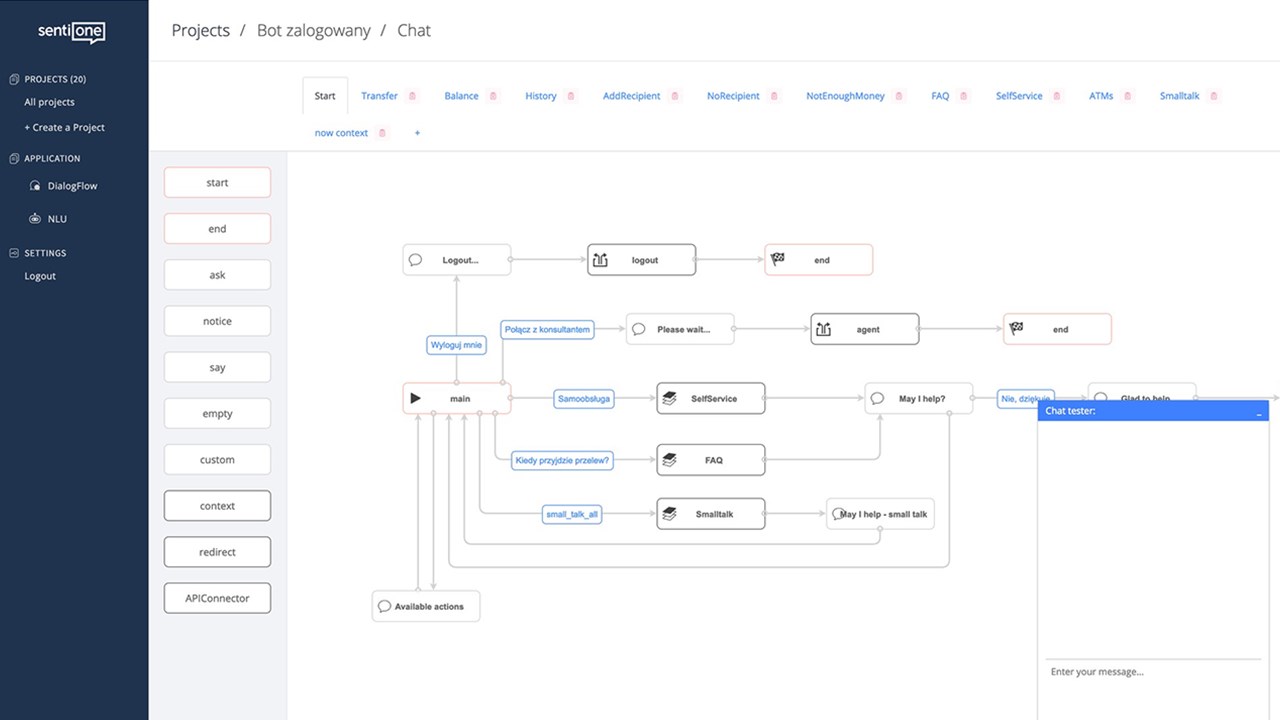Viewport: 1280px width, 720px height.
Task: Click the DialogFlow icon in sidebar
Action: pos(36,186)
